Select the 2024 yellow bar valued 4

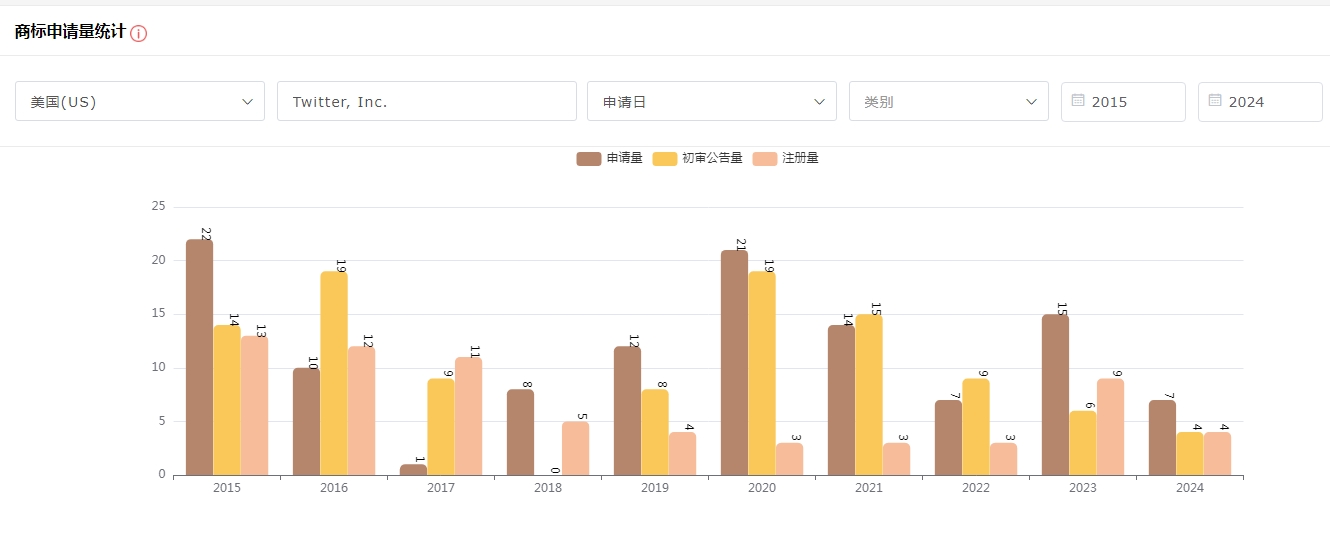(1190, 453)
